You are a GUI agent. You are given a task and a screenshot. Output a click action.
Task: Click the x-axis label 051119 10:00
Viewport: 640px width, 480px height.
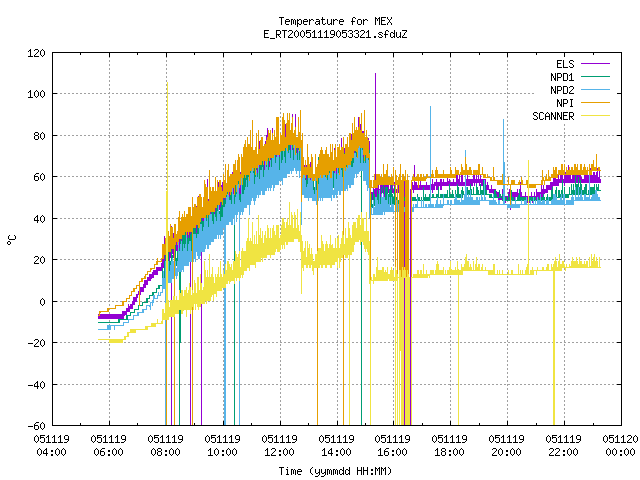222,446
